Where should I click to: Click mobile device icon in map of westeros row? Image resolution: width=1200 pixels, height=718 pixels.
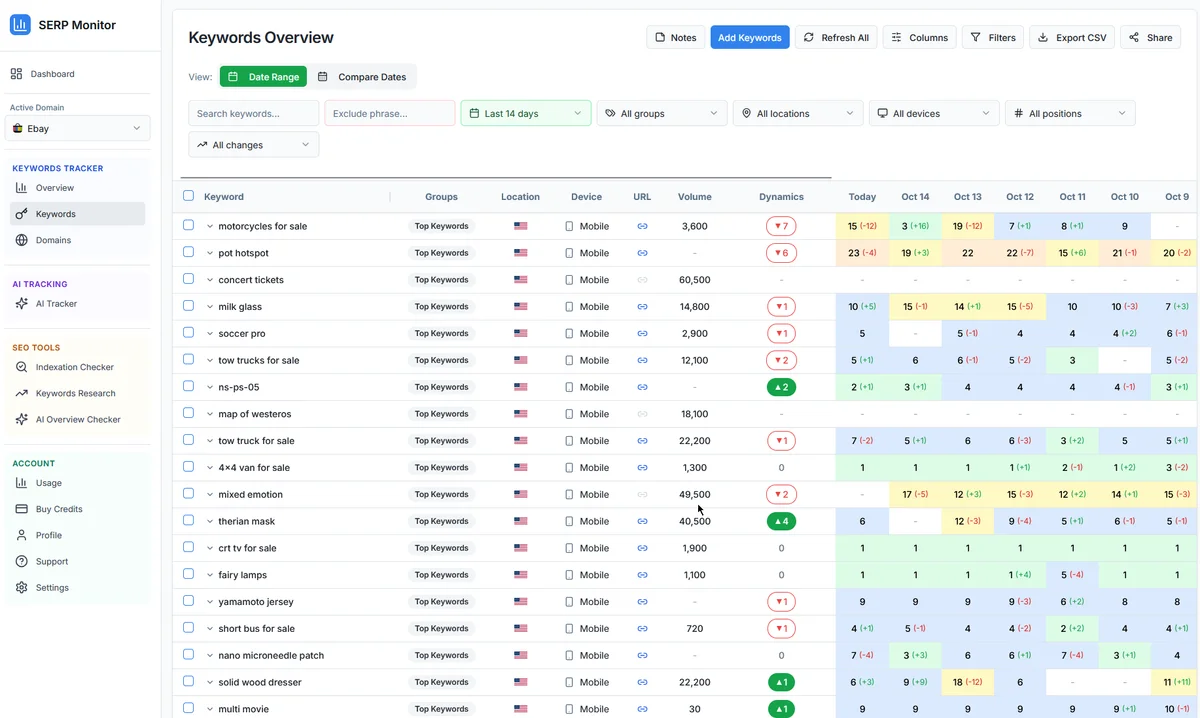(570, 414)
